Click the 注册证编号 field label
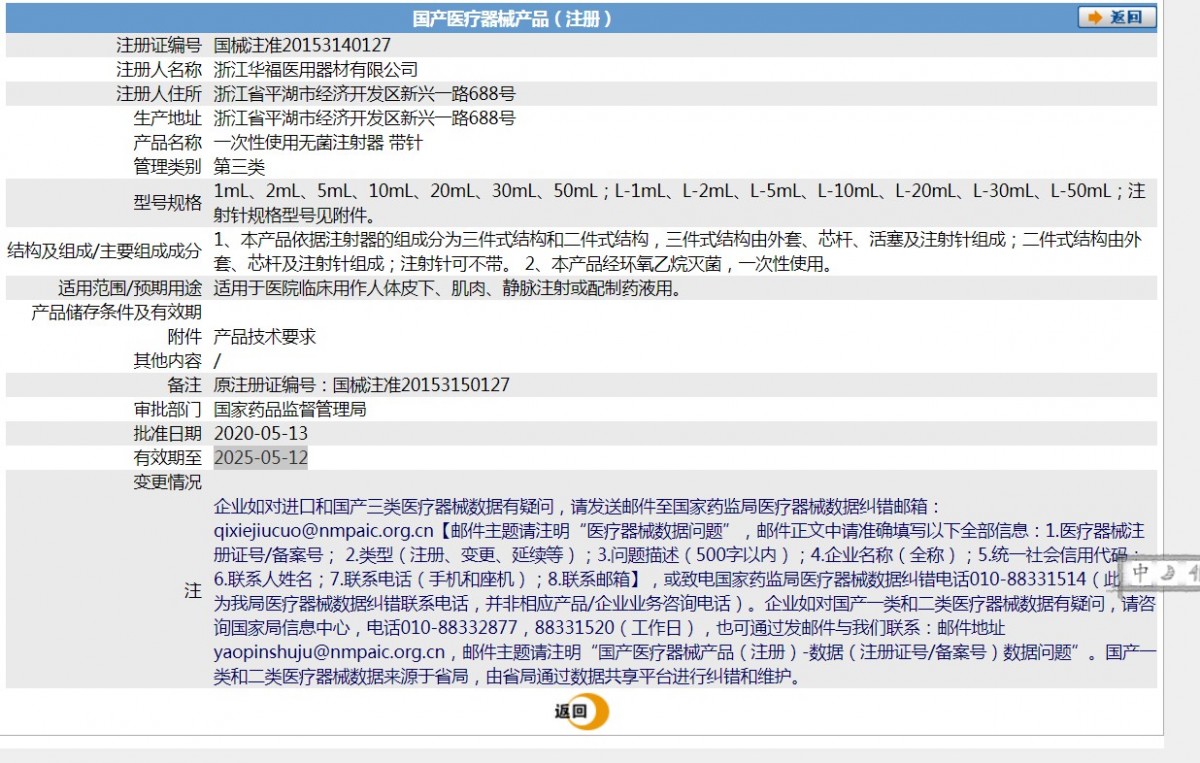This screenshot has height=763, width=1200. coord(159,45)
